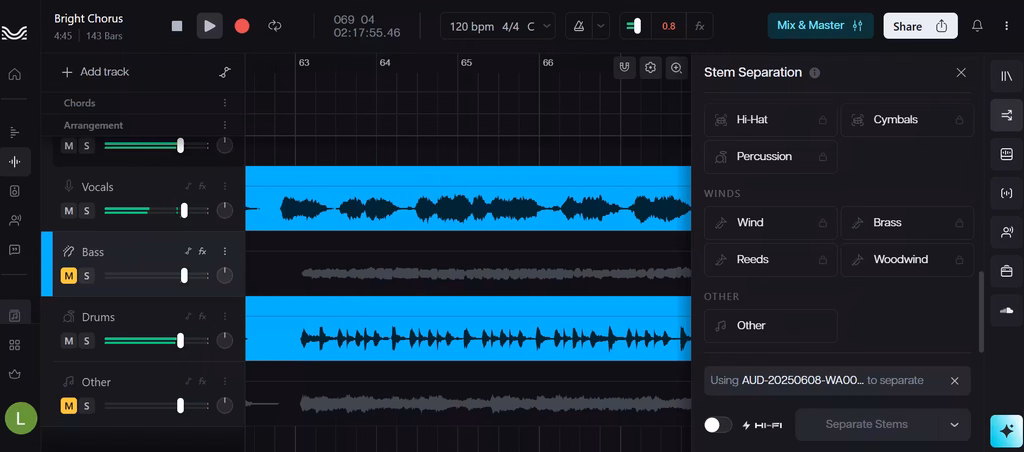The image size is (1024, 452).
Task: Close the Stem Separation panel
Action: tap(961, 73)
